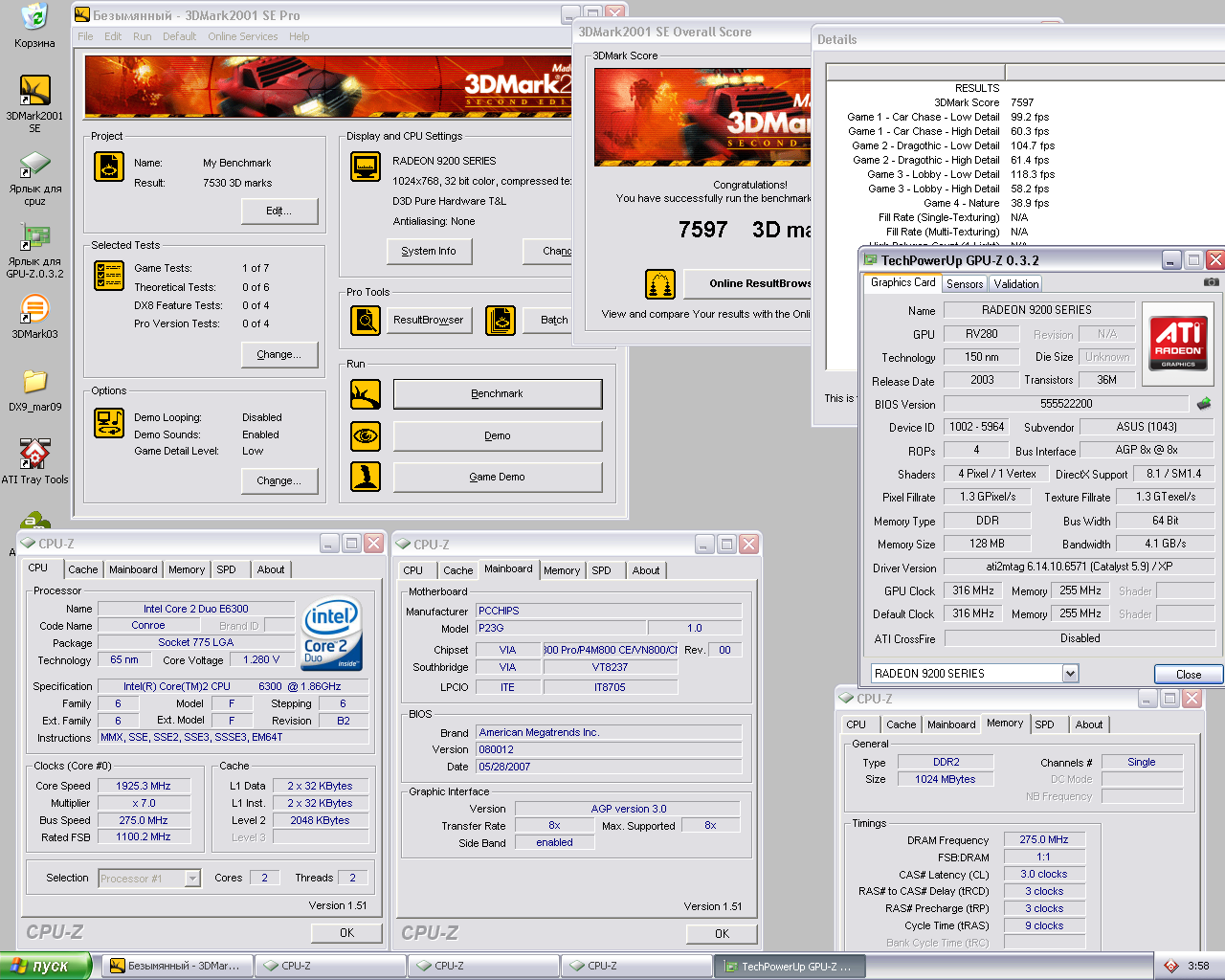Open the Online Services menu

point(243,36)
